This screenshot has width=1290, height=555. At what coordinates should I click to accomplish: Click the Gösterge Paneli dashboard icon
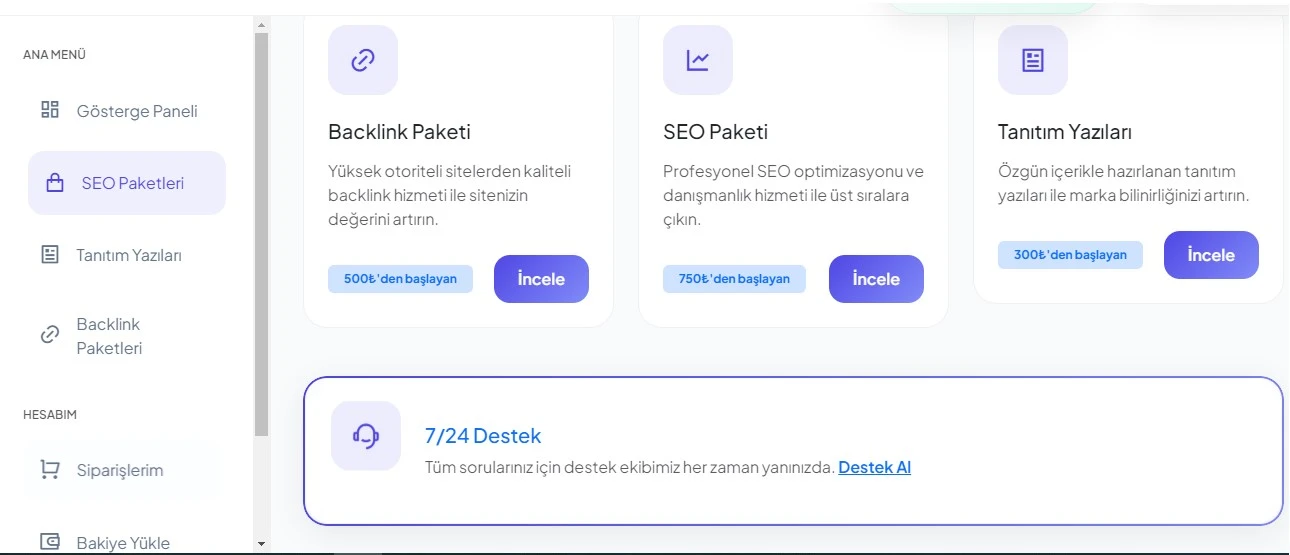pyautogui.click(x=50, y=110)
